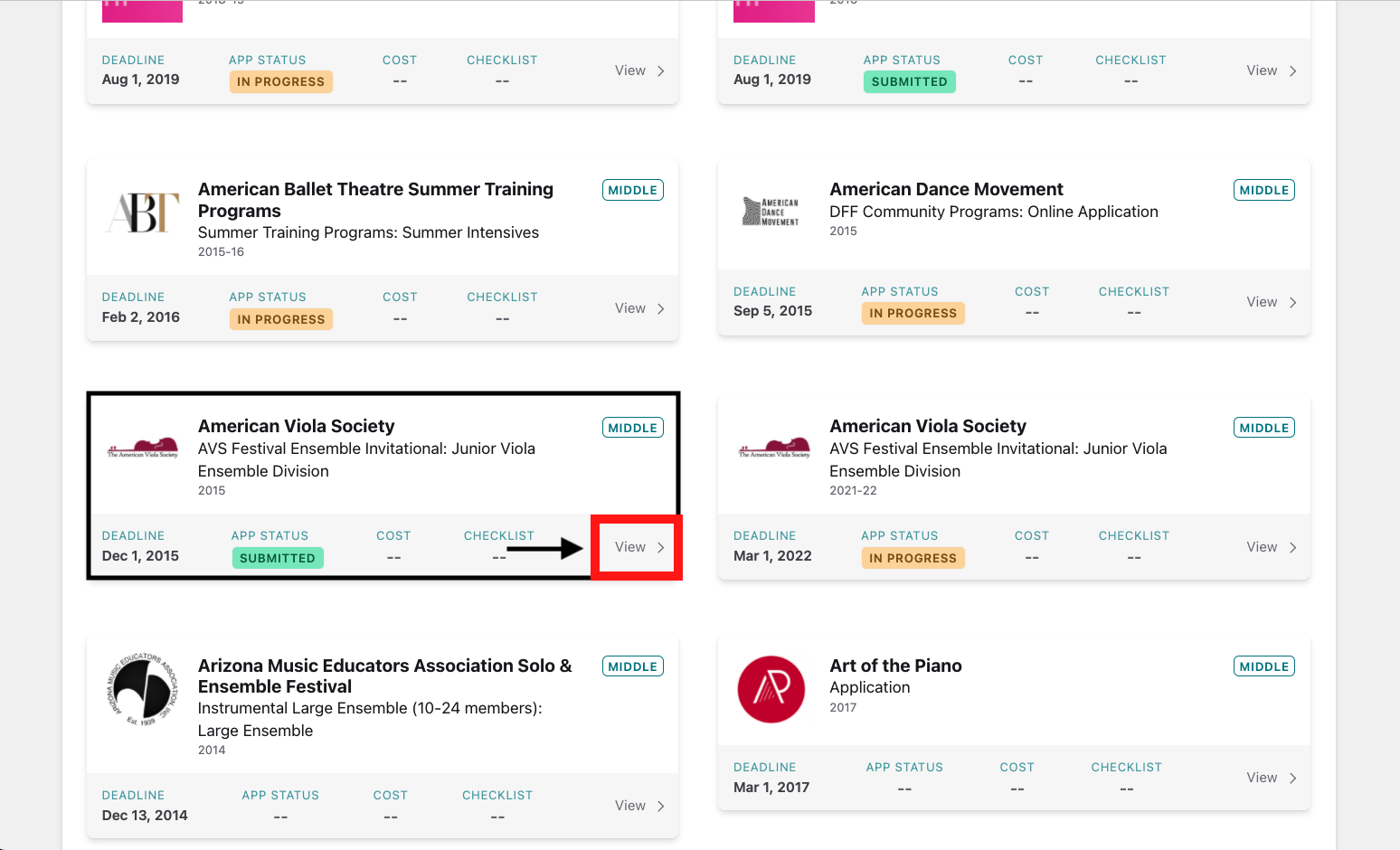The width and height of the screenshot is (1400, 850).
Task: Click the Application subtitle under Art of the Piano
Action: pos(870,687)
